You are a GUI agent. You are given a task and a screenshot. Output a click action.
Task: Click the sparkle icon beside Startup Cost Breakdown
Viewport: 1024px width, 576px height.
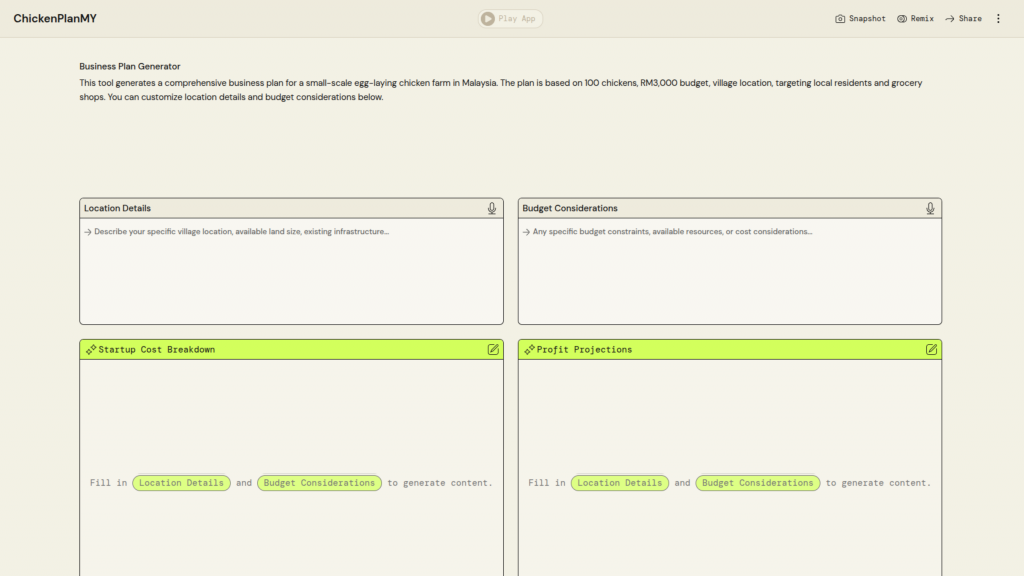[91, 350]
